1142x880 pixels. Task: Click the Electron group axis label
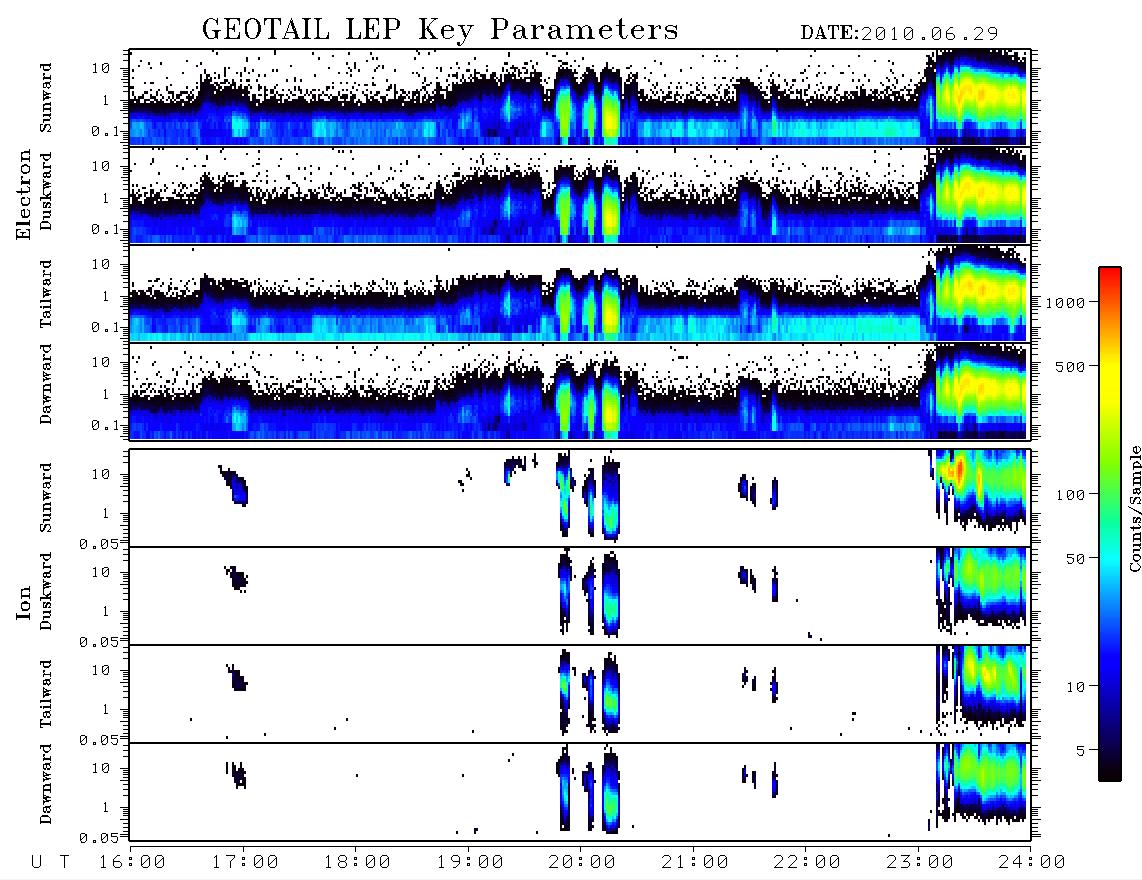24,195
